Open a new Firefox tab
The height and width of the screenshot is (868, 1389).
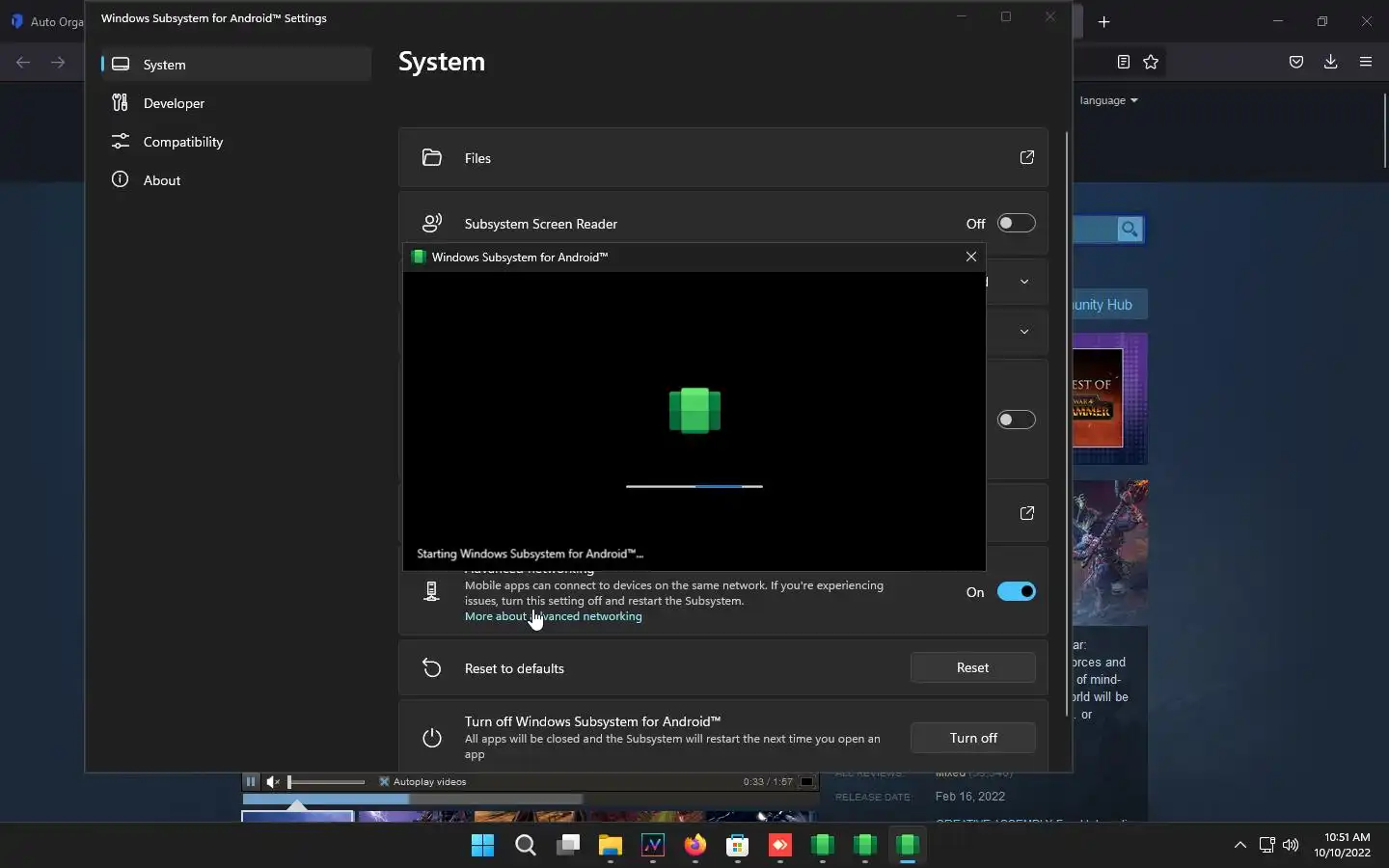[x=1104, y=21]
